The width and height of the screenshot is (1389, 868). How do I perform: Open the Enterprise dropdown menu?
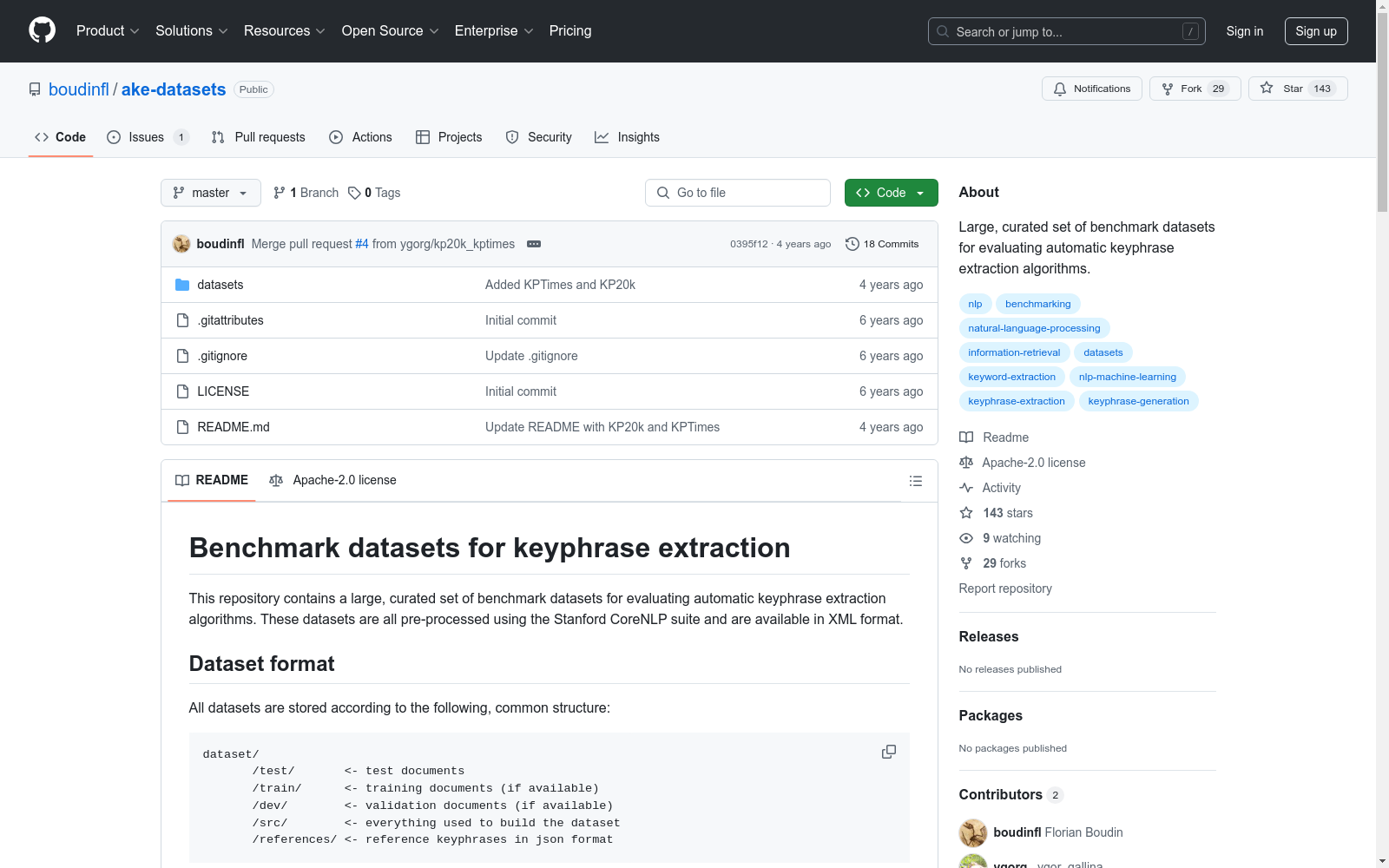tap(494, 31)
